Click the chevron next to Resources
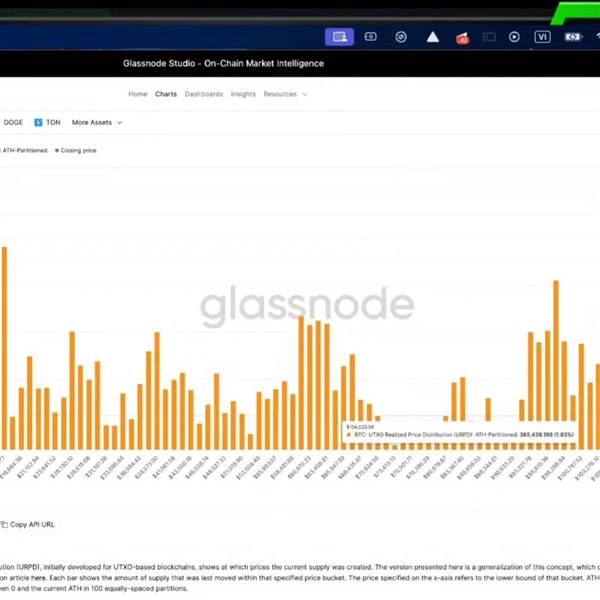The width and height of the screenshot is (600, 600). (304, 94)
